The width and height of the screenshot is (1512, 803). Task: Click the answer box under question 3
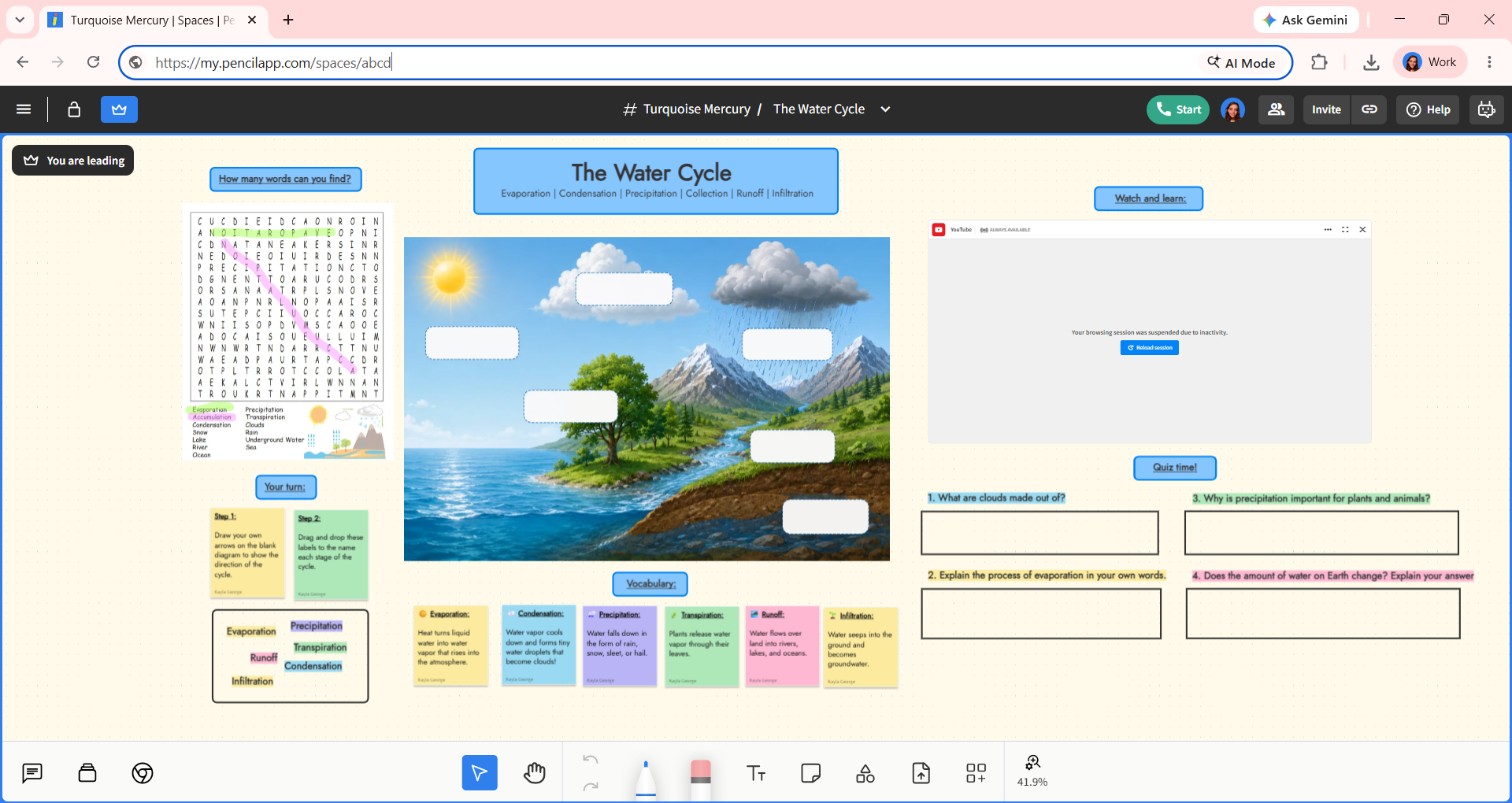1321,533
